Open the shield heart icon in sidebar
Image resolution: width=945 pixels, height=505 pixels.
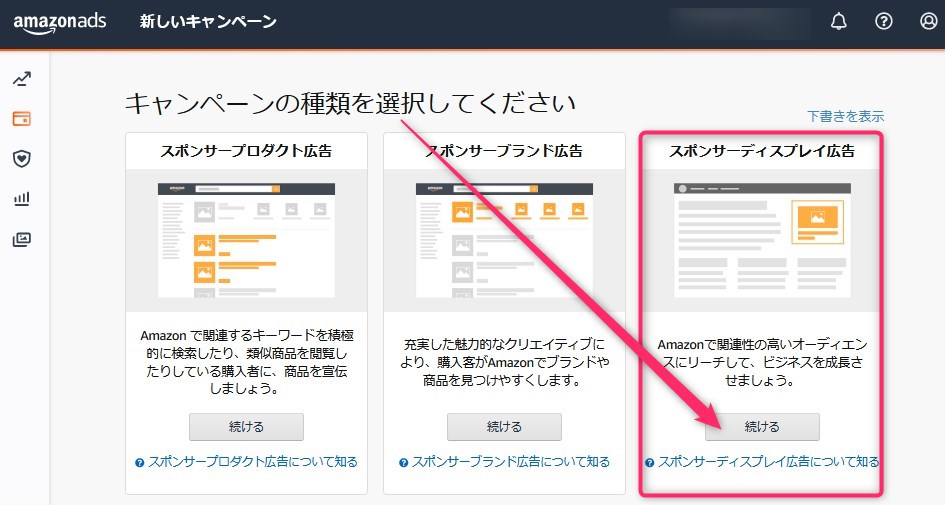pos(22,159)
